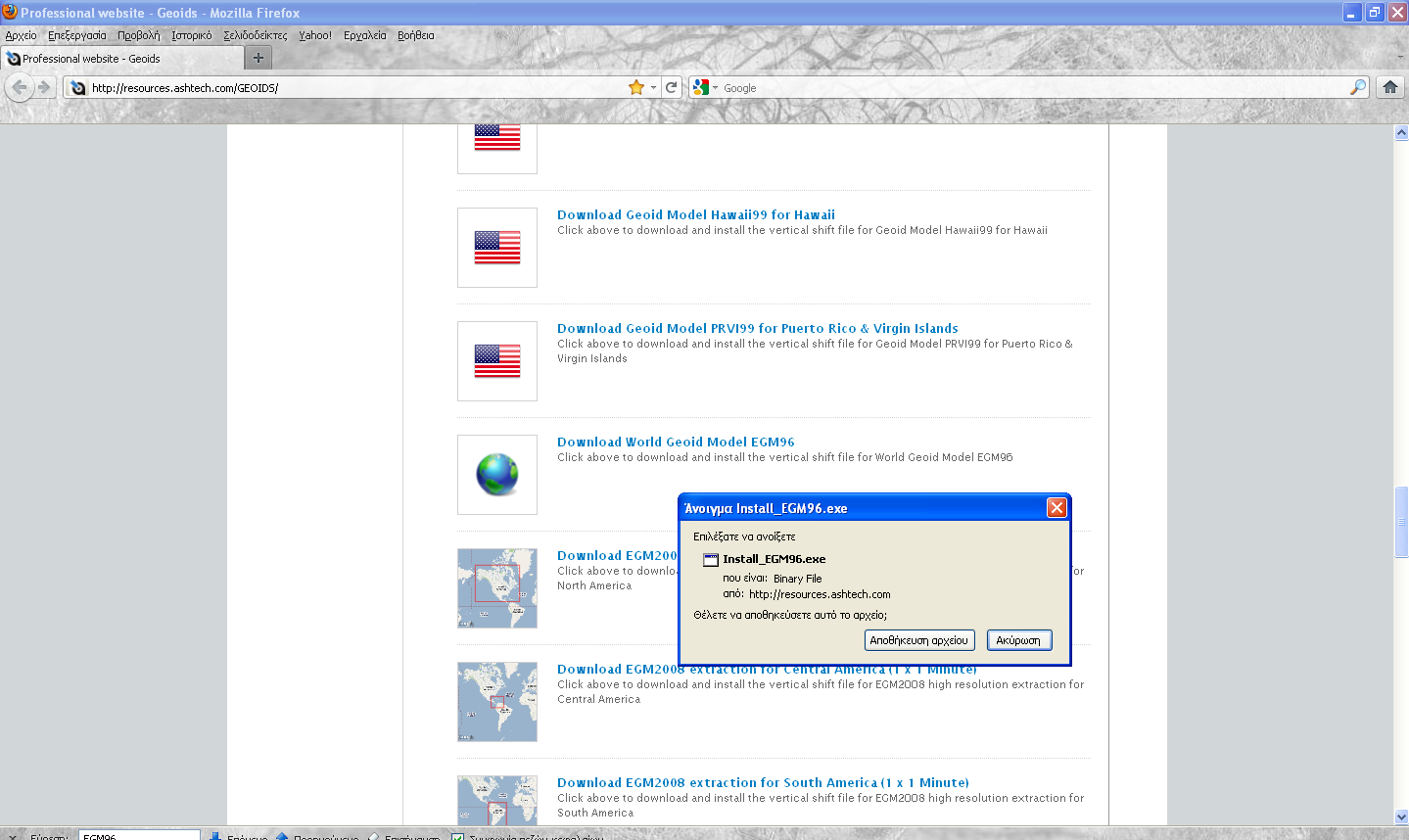Click the partially hidden Download EGM200 link
The width and height of the screenshot is (1409, 840).
(617, 555)
